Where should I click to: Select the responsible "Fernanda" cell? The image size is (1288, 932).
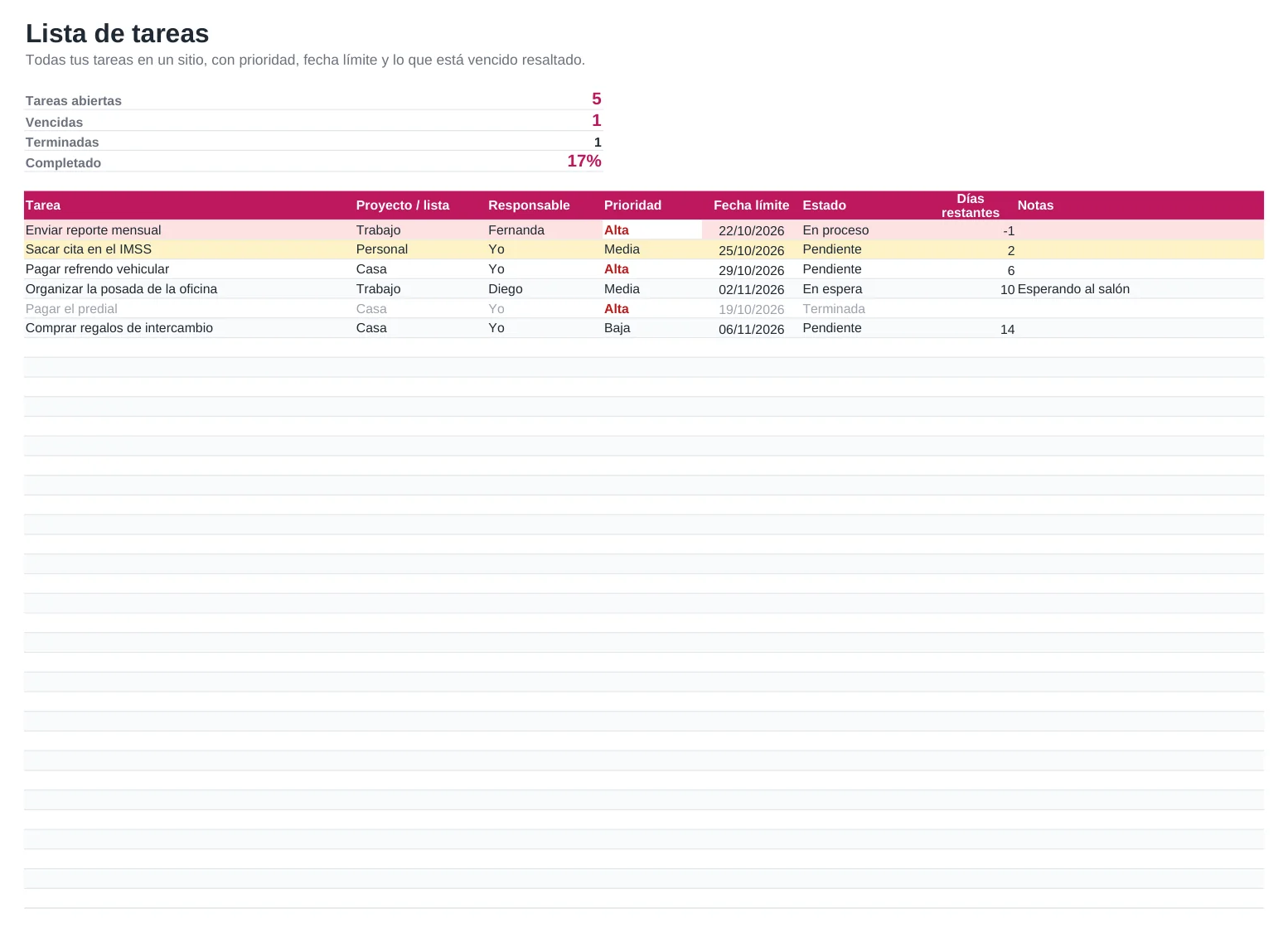(x=516, y=230)
